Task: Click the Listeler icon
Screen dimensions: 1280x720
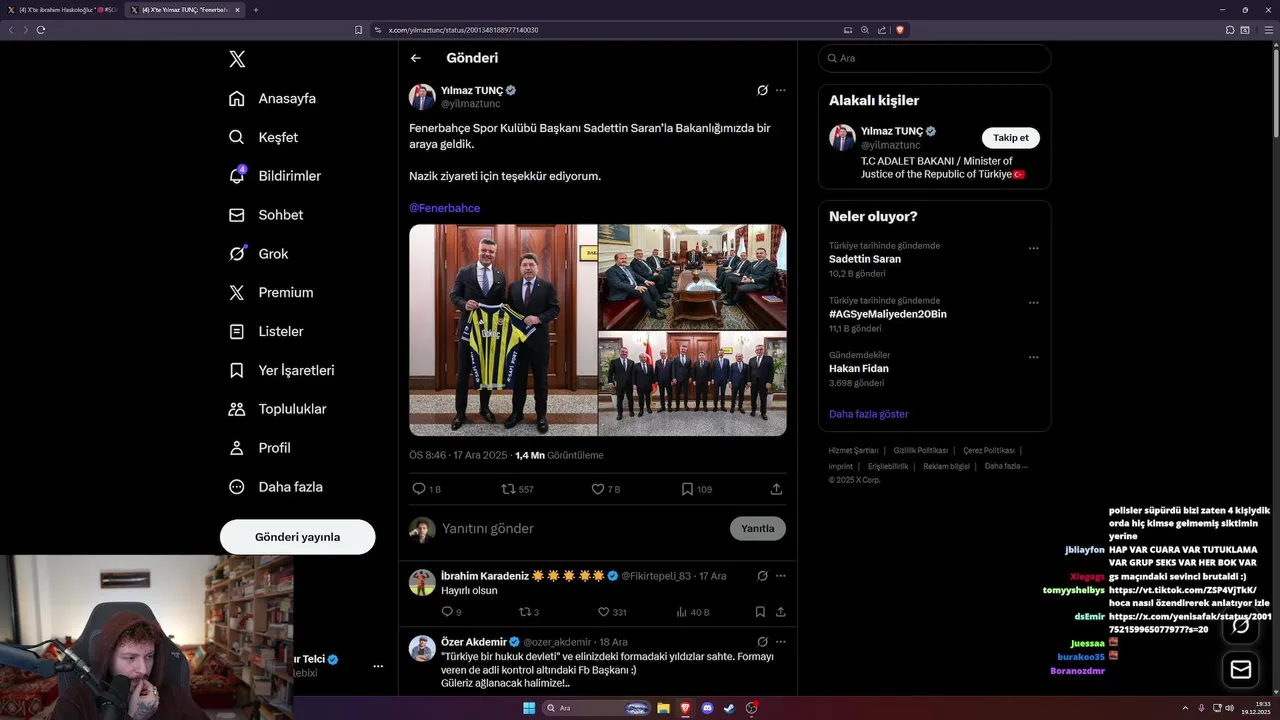Action: click(x=237, y=331)
